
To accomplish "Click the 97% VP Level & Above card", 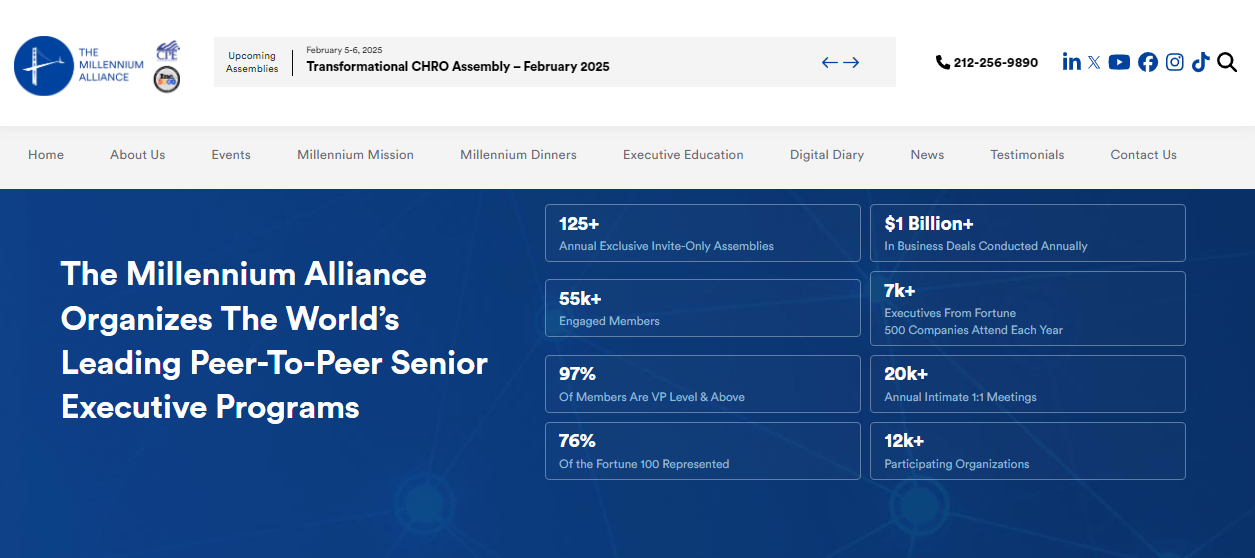I will [702, 384].
